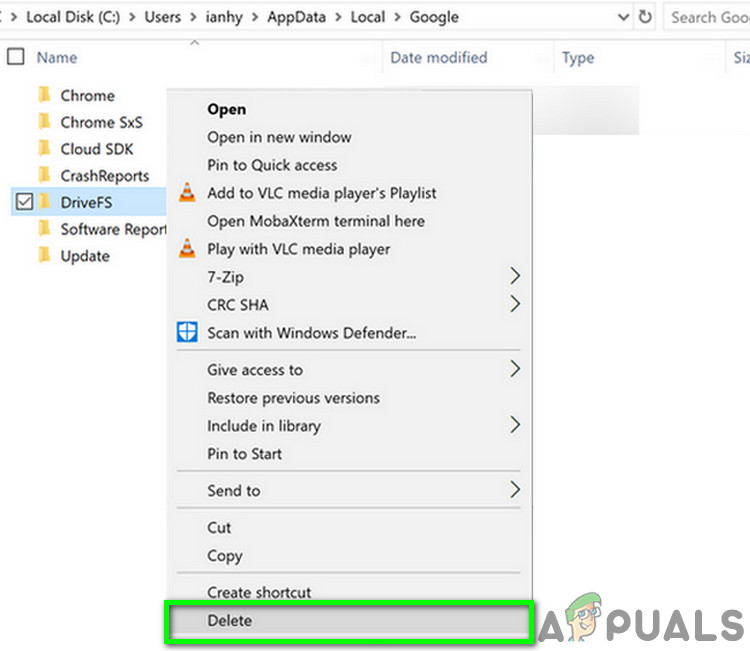The image size is (750, 651).
Task: Expand the 7-Zip submenu arrow
Action: tap(515, 276)
